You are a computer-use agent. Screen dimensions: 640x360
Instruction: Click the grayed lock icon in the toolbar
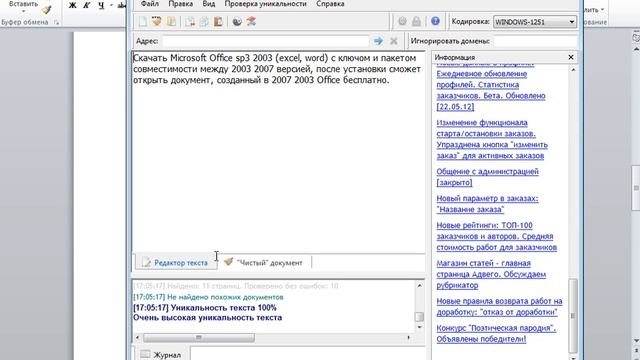tap(416, 21)
